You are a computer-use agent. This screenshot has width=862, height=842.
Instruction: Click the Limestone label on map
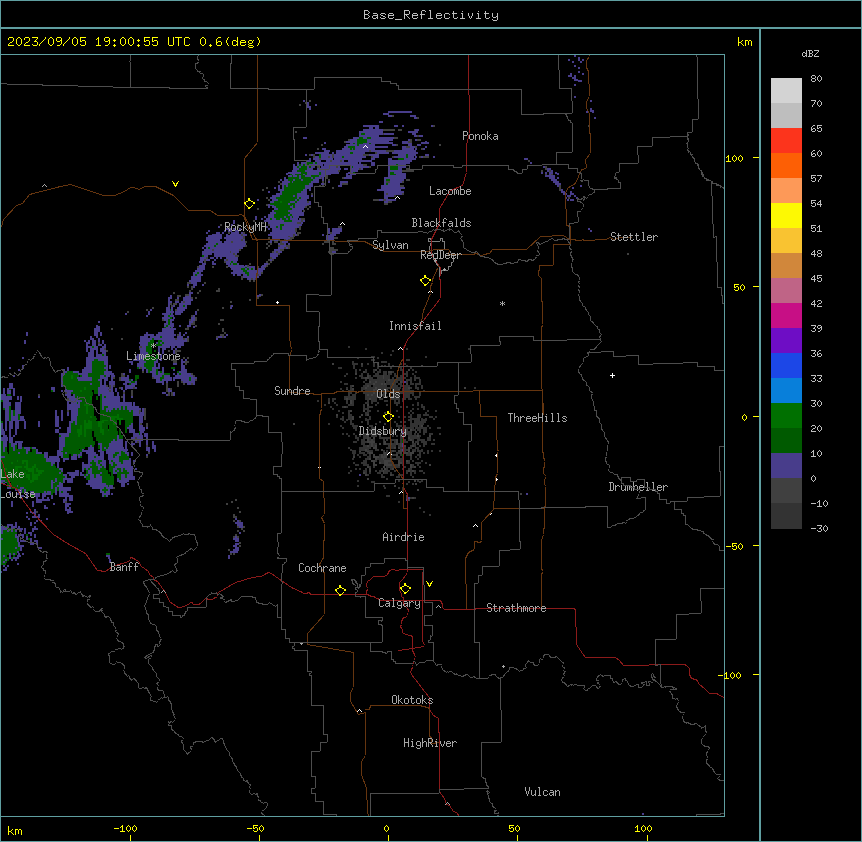click(x=153, y=356)
